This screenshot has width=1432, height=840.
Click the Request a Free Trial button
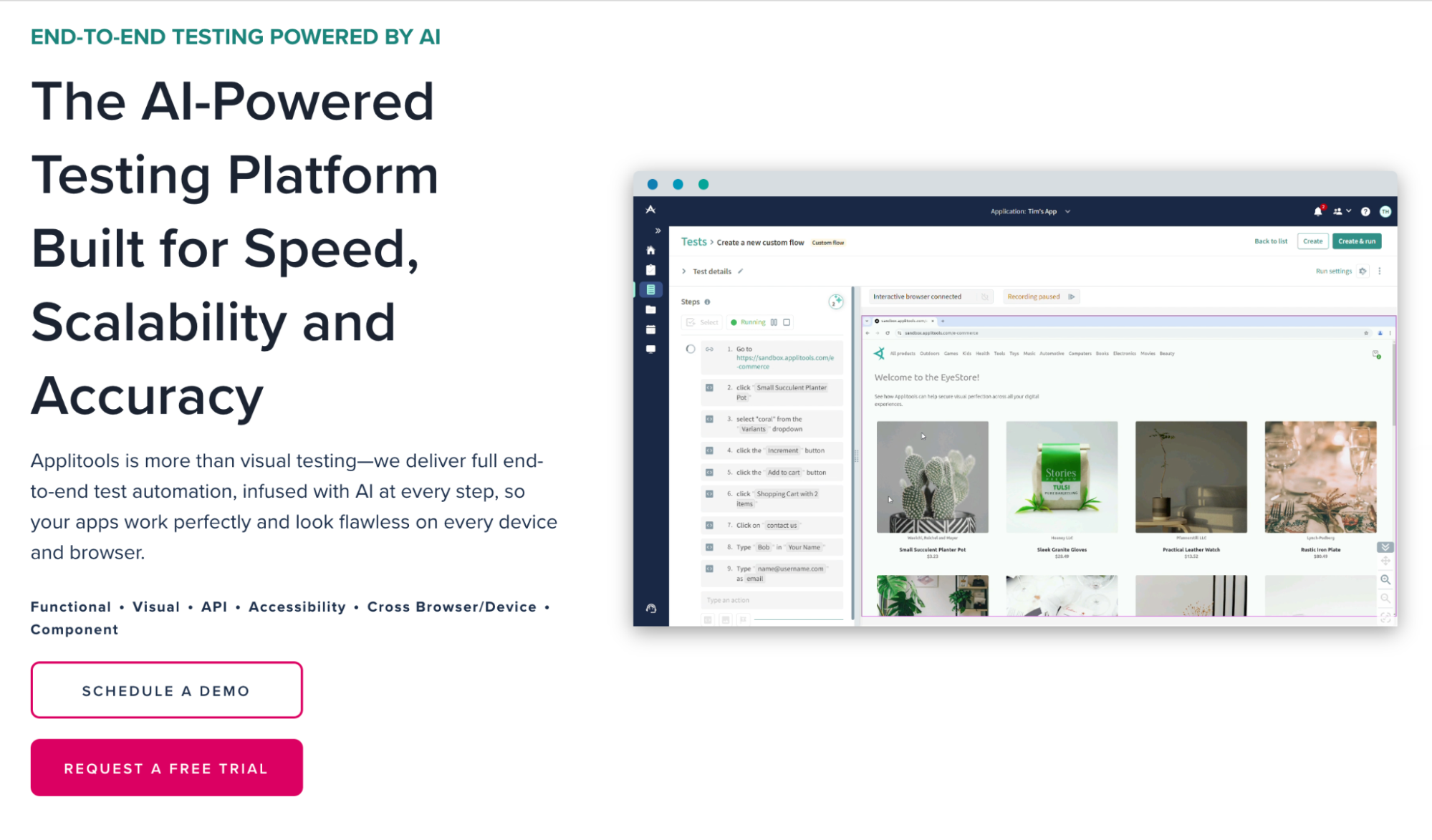pos(166,768)
